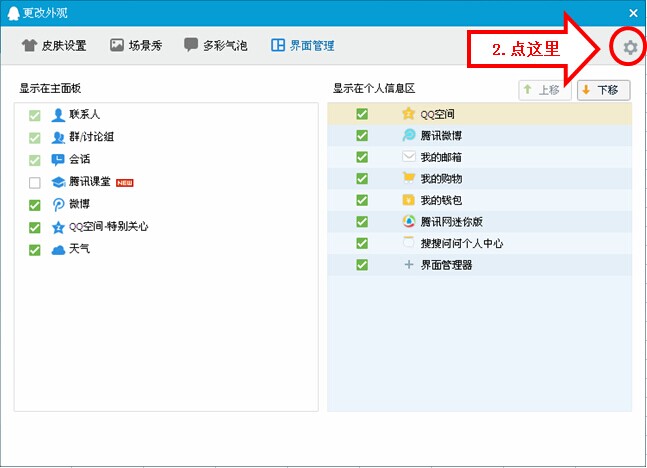This screenshot has height=468, width=647.
Task: Click the 群/讨论组 group icon
Action: click(58, 137)
